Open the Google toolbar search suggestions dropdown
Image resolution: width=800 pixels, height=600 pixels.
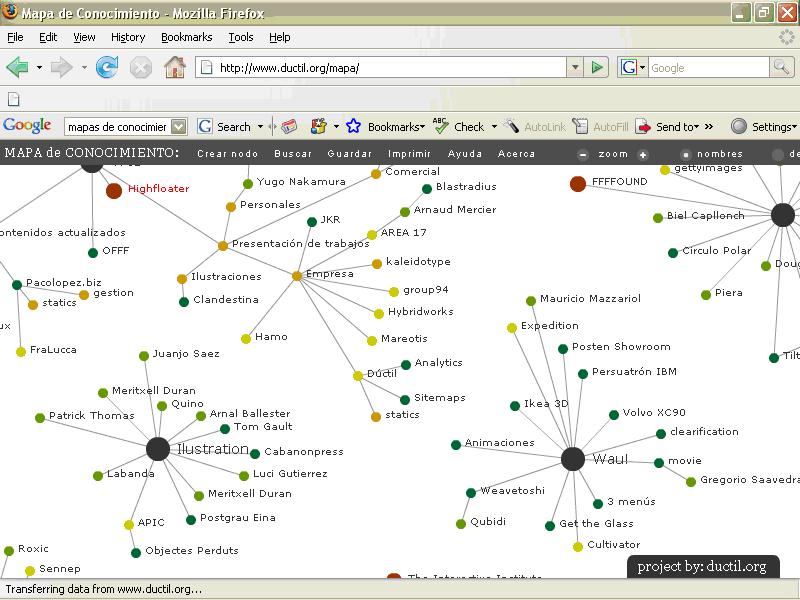(179, 127)
